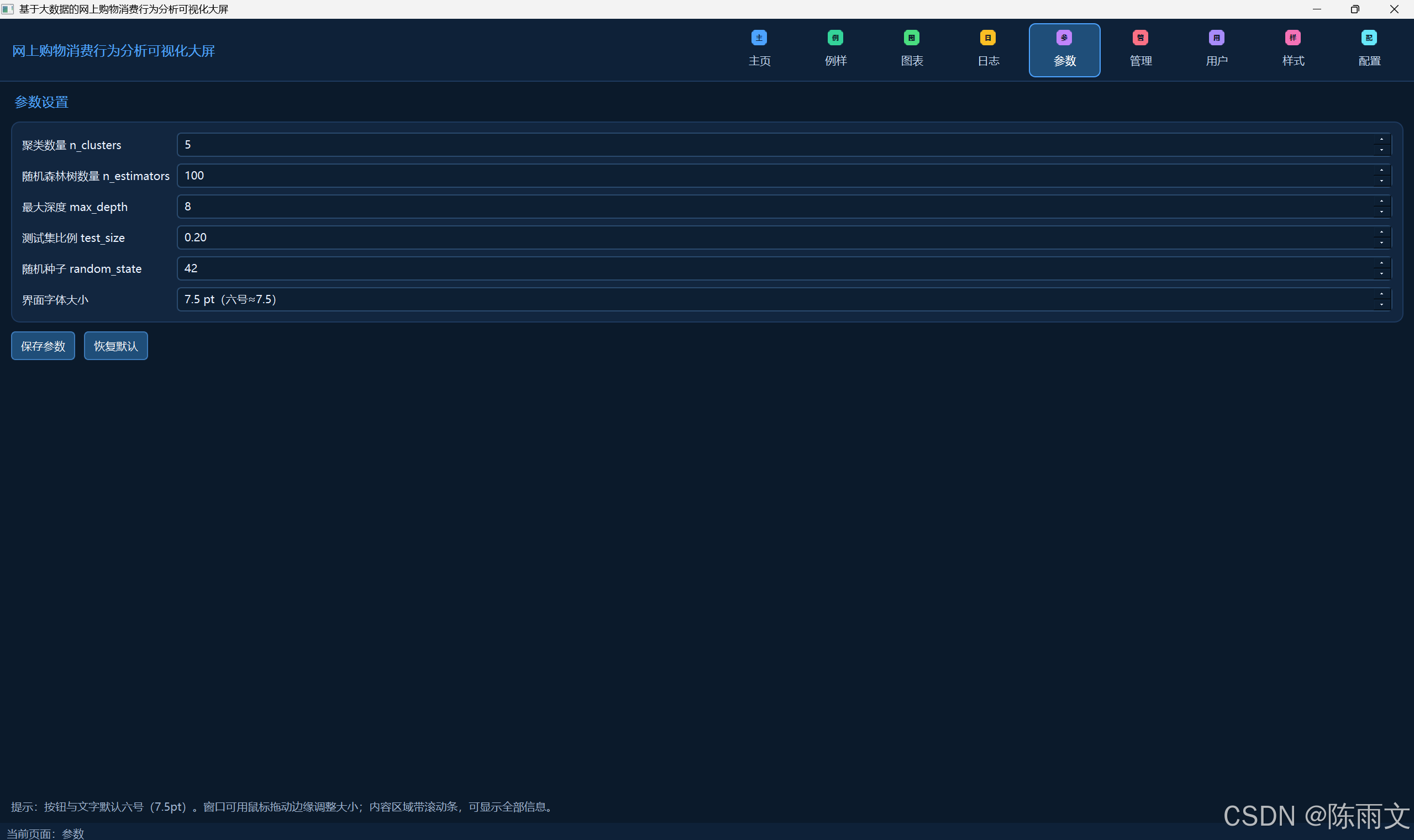1414x840 pixels.
Task: Restore down the application window
Action: pos(1355,9)
